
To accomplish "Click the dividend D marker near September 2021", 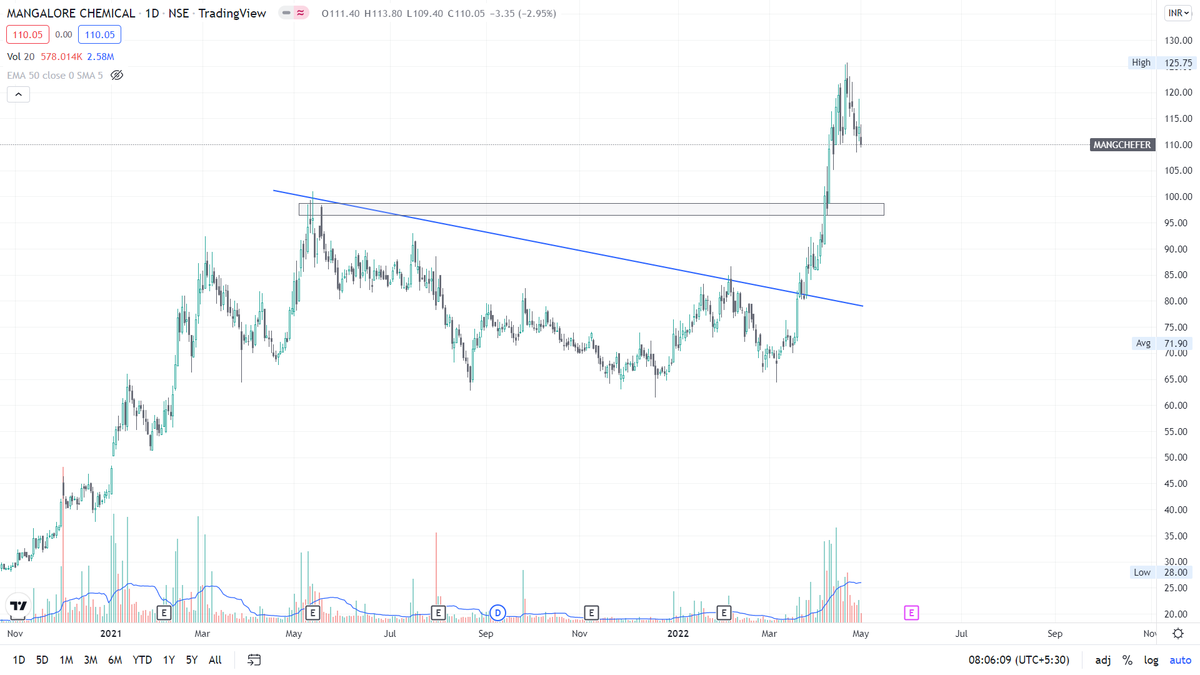I will [498, 611].
